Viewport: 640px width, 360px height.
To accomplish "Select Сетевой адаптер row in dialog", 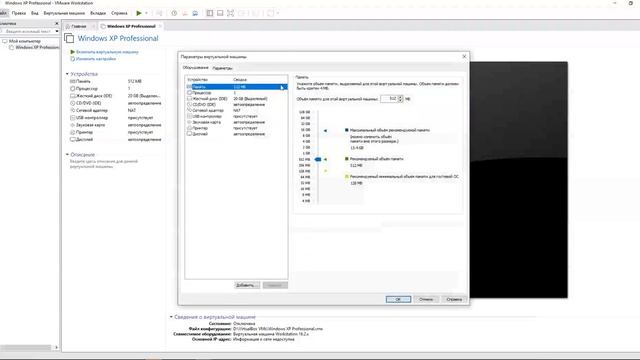I will (x=237, y=110).
